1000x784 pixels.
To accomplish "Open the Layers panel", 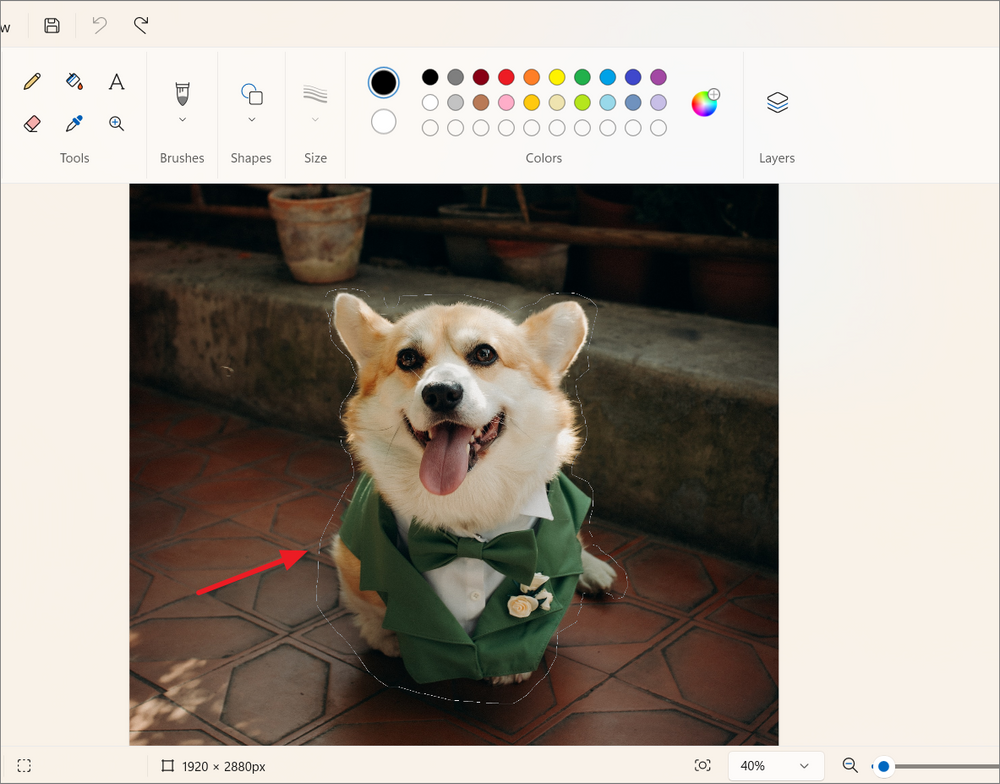I will tap(777, 103).
